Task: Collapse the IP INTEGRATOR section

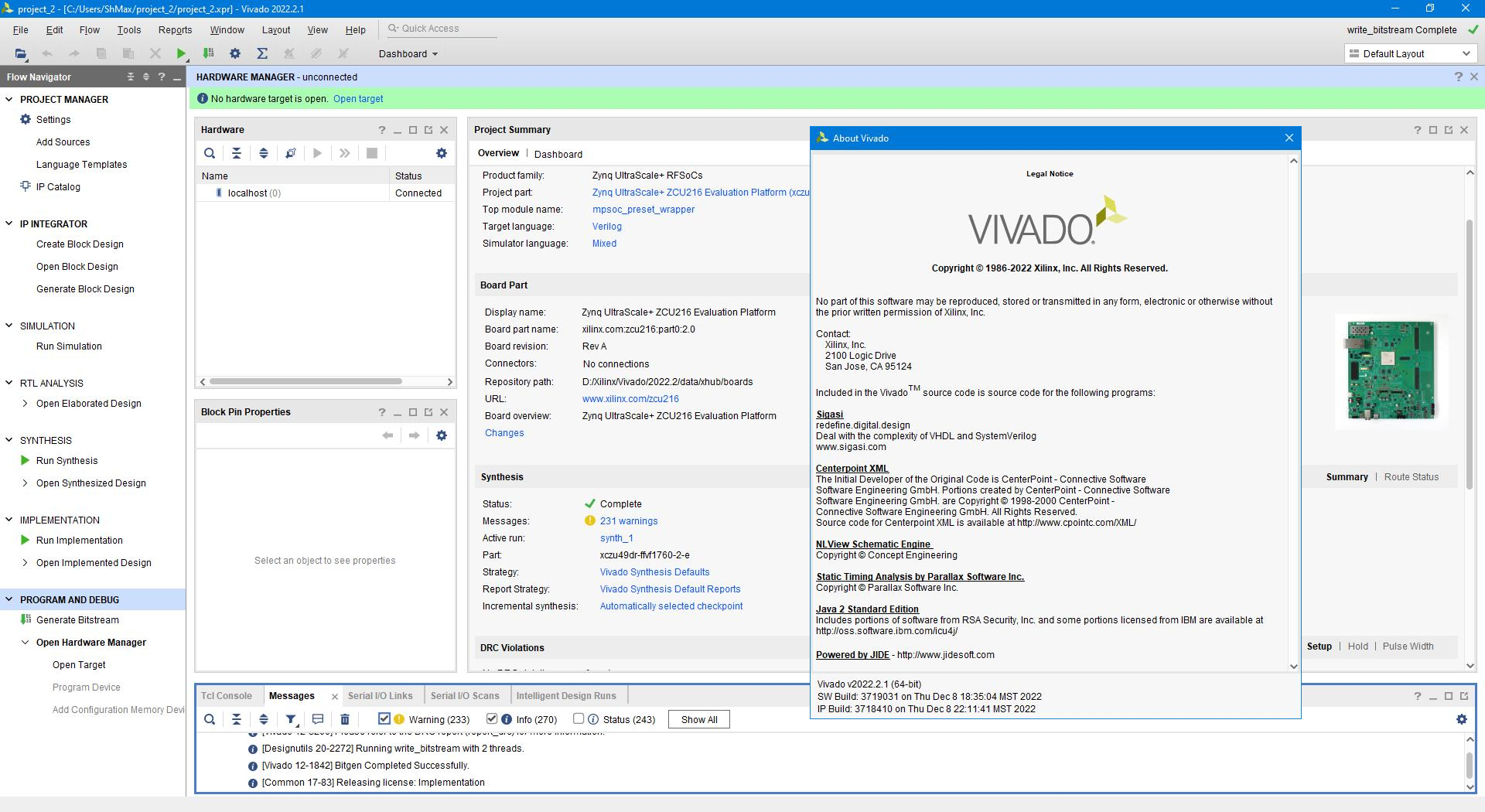Action: coord(9,223)
